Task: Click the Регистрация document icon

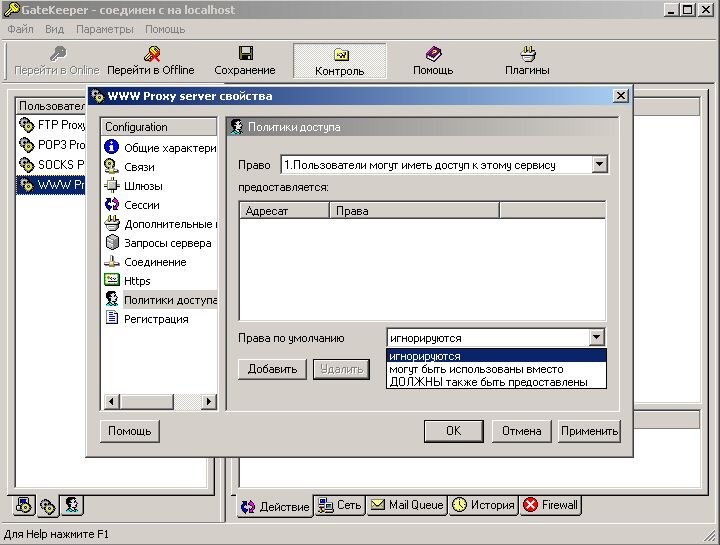Action: pyautogui.click(x=112, y=317)
